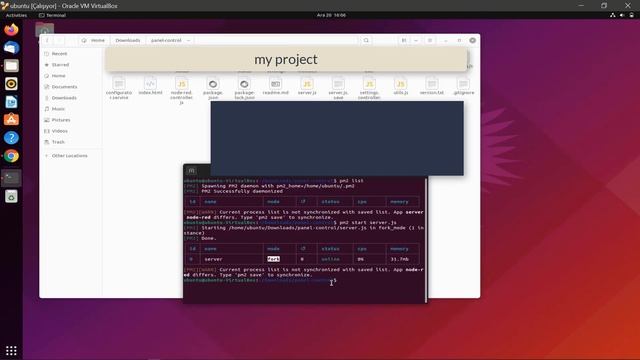The image size is (640, 360).
Task: Click the search icon in Files toolbar
Action: pyautogui.click(x=366, y=40)
